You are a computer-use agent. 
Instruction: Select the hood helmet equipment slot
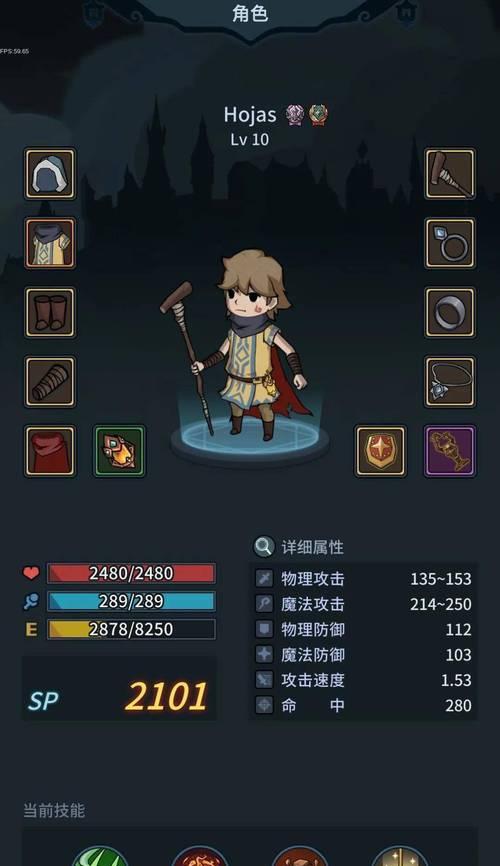click(x=50, y=173)
